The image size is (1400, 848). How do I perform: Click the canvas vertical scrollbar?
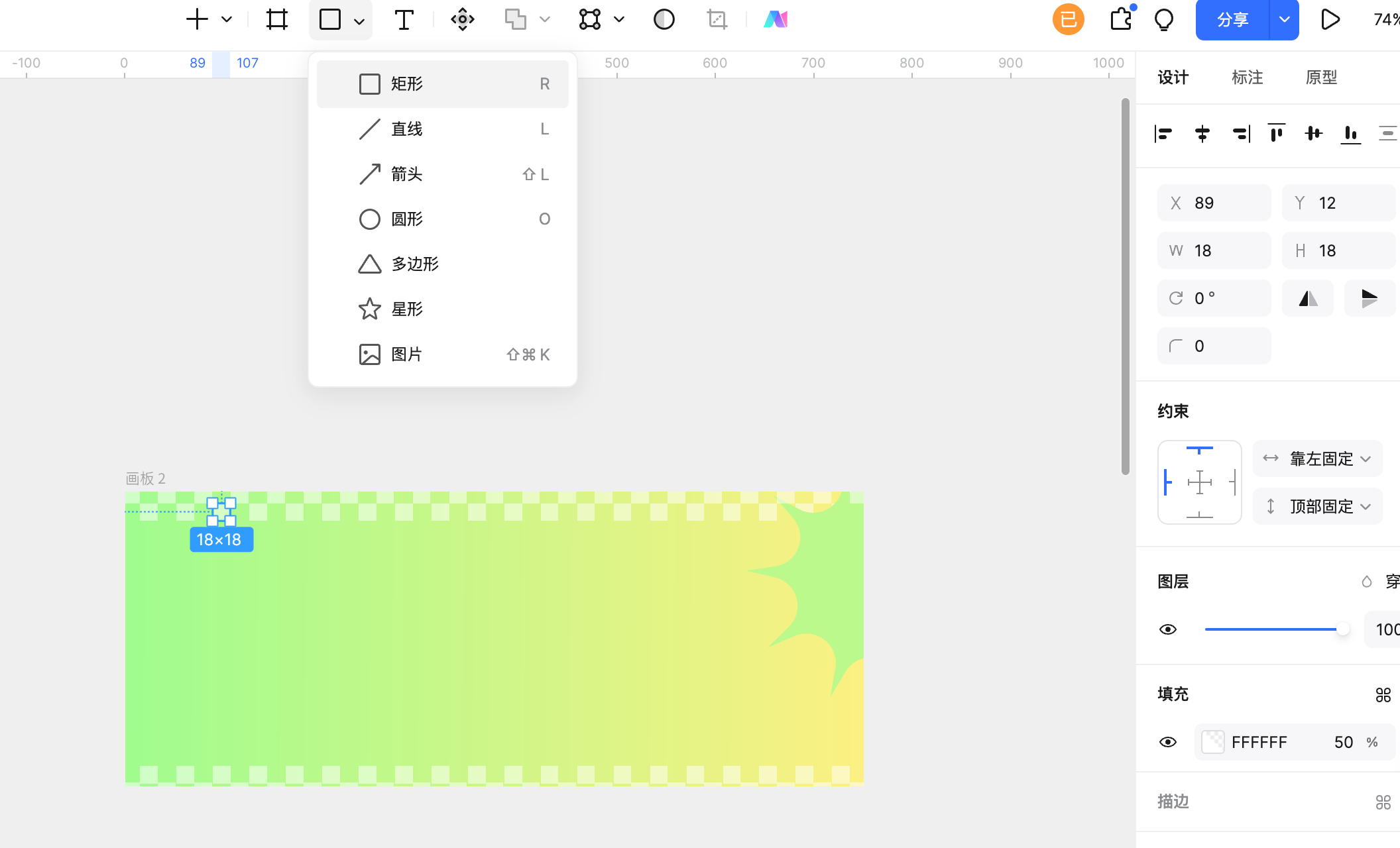coord(1125,286)
